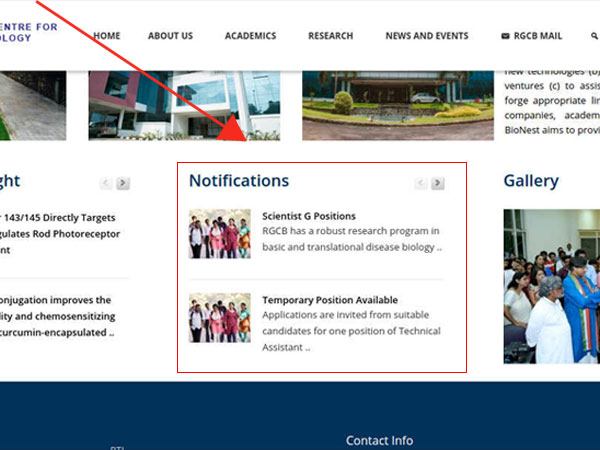600x450 pixels.
Task: Click the paved walkway campus photo
Action: (33, 106)
